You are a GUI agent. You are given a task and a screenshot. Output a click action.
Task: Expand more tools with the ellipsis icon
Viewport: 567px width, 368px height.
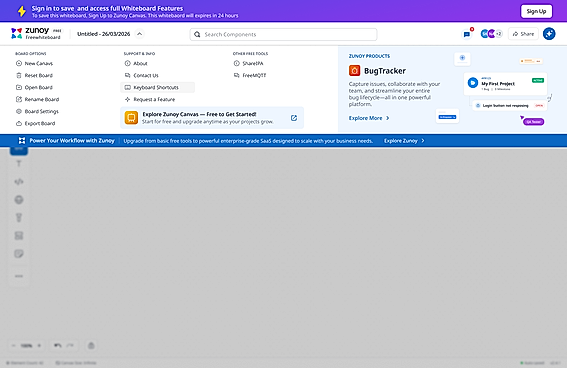[x=19, y=276]
